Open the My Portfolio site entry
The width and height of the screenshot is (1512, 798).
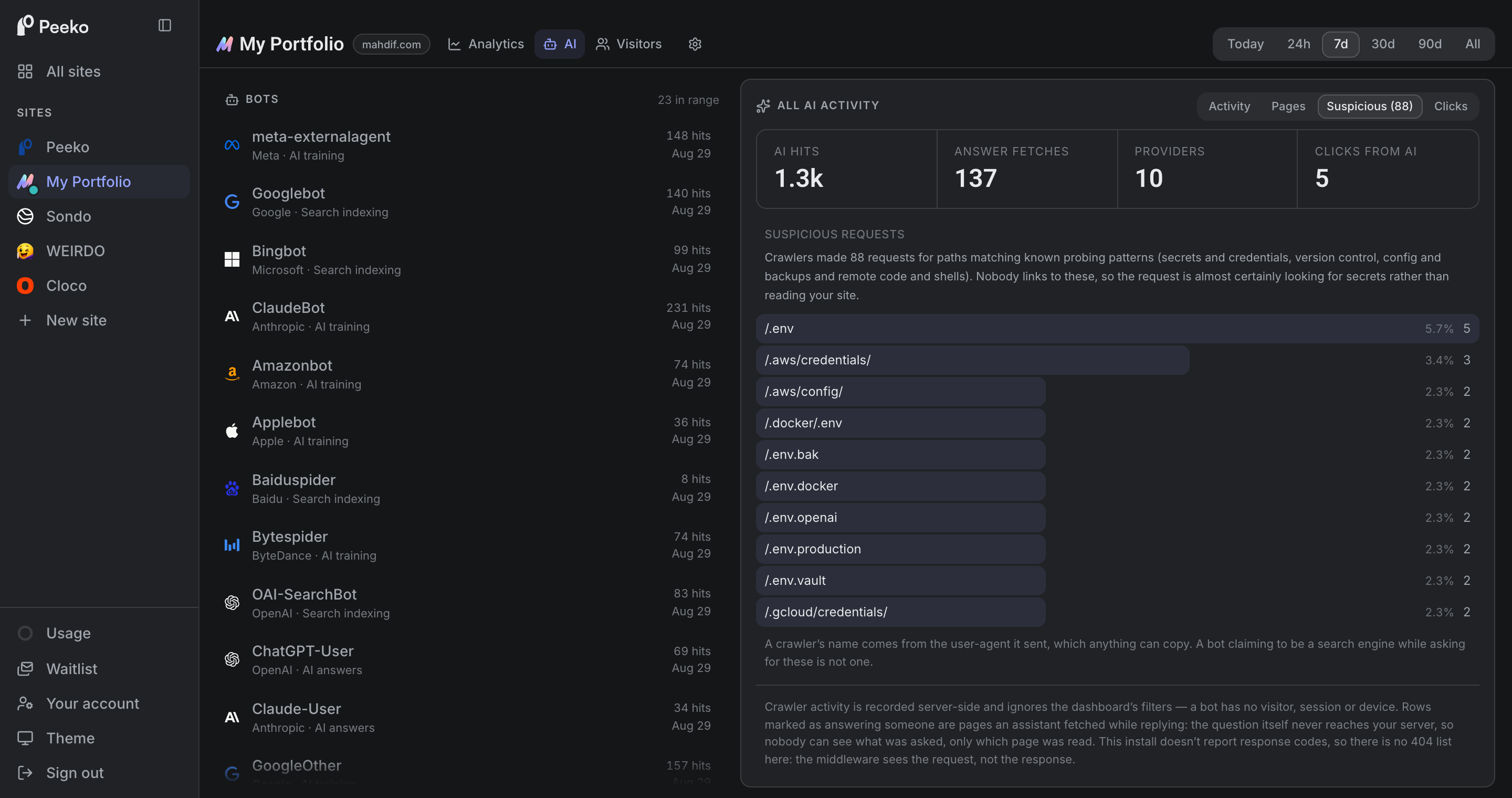point(99,181)
